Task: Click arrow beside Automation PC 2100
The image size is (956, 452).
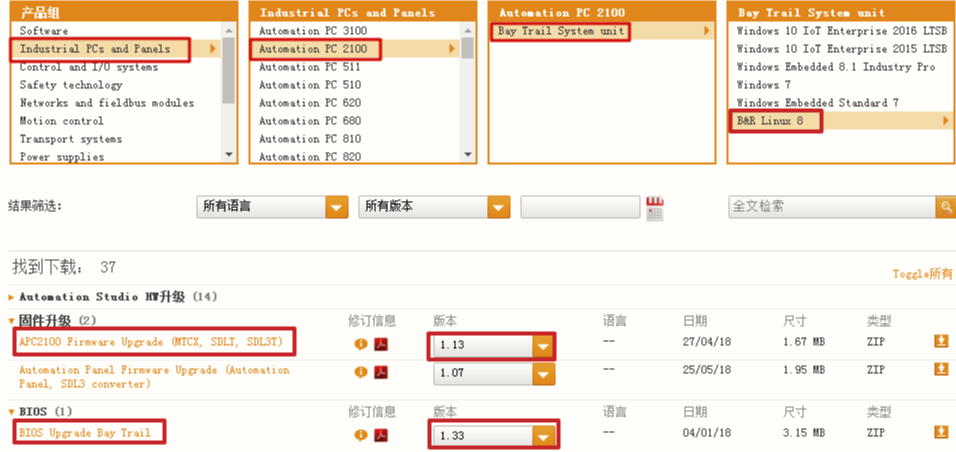Action: pos(452,49)
